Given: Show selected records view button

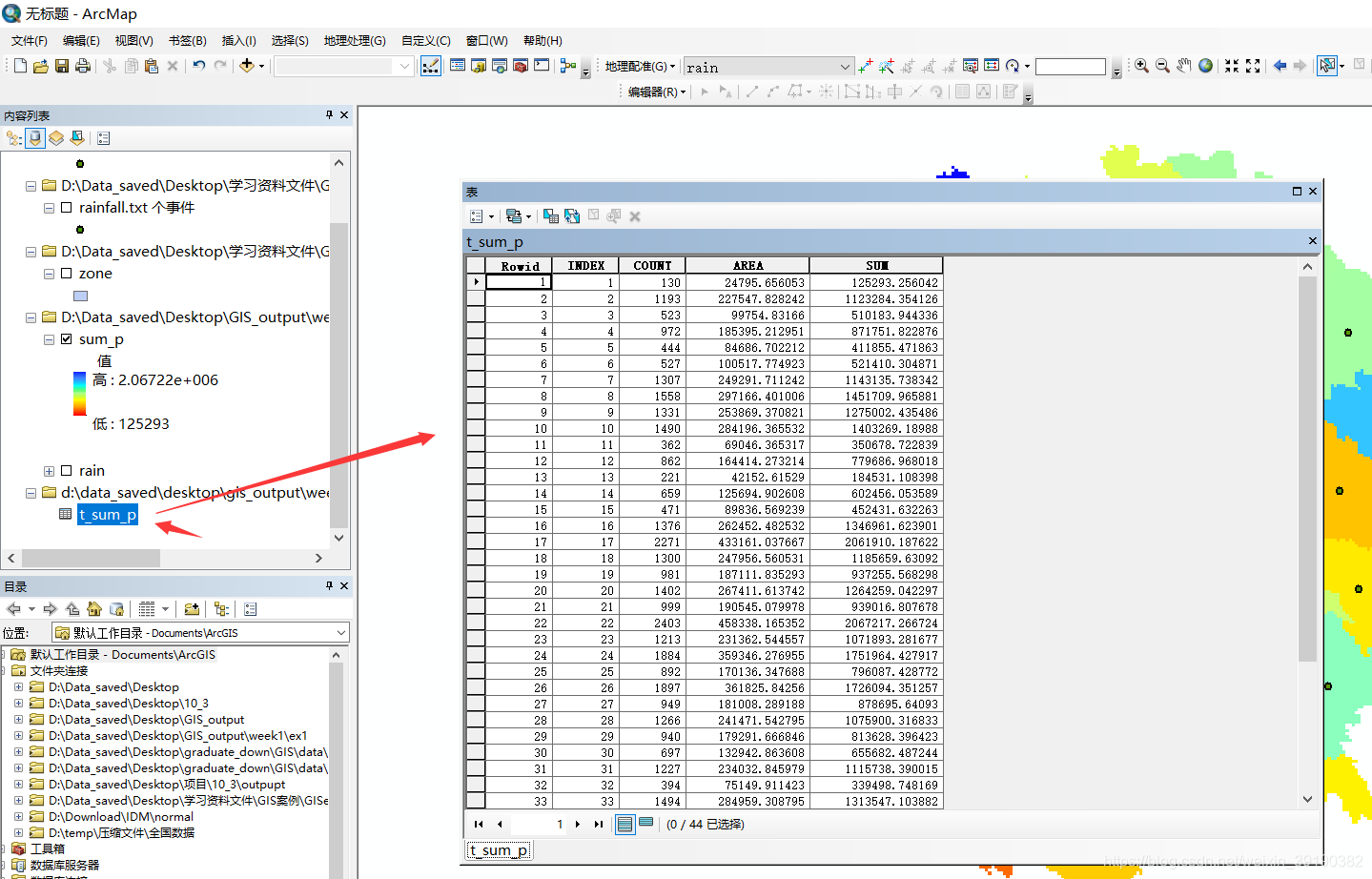Looking at the screenshot, I should [645, 824].
